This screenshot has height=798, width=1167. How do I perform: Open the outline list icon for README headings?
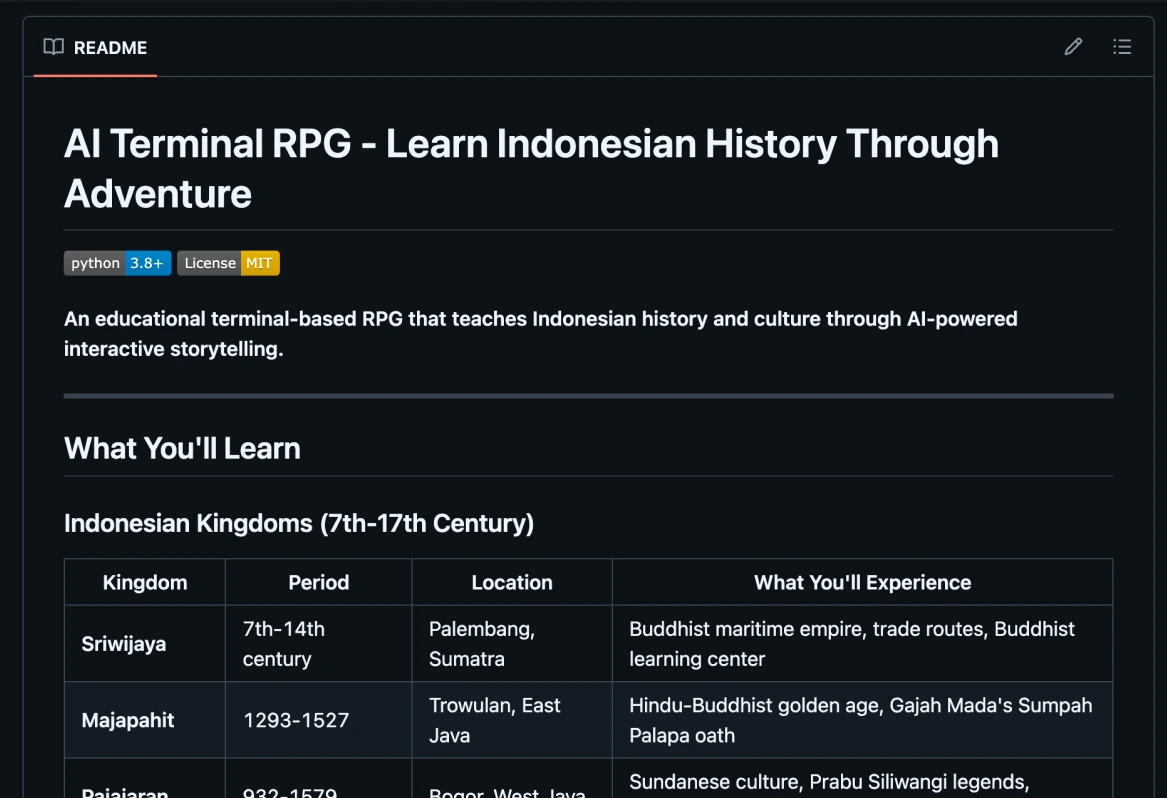[x=1122, y=46]
